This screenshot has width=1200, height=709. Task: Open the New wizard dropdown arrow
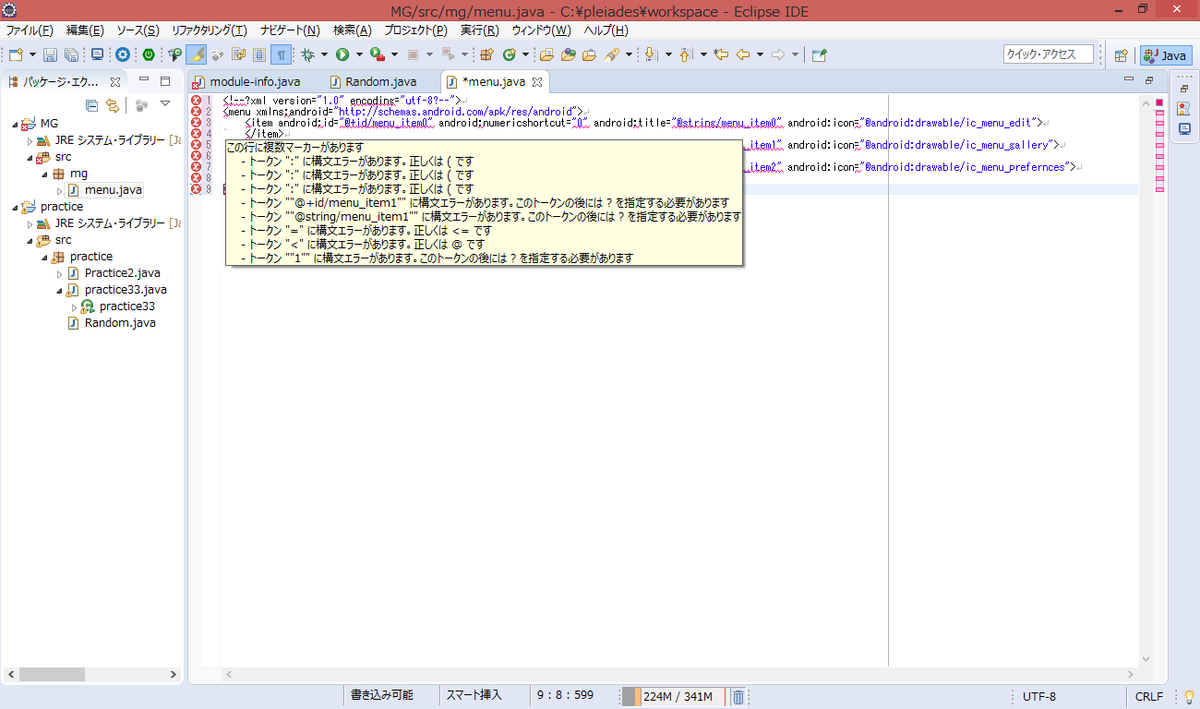coord(33,55)
